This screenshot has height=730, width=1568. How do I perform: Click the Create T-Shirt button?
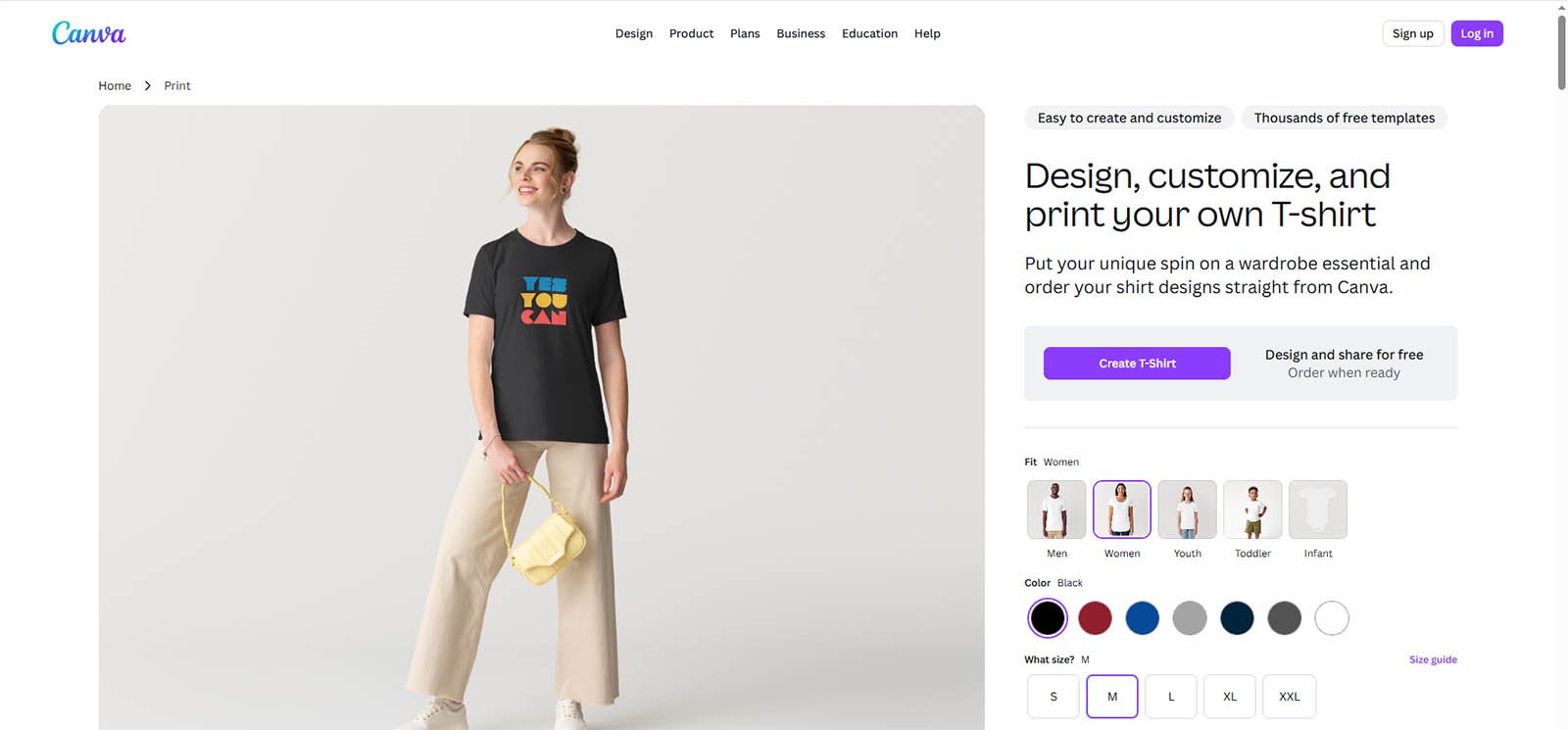[1136, 363]
